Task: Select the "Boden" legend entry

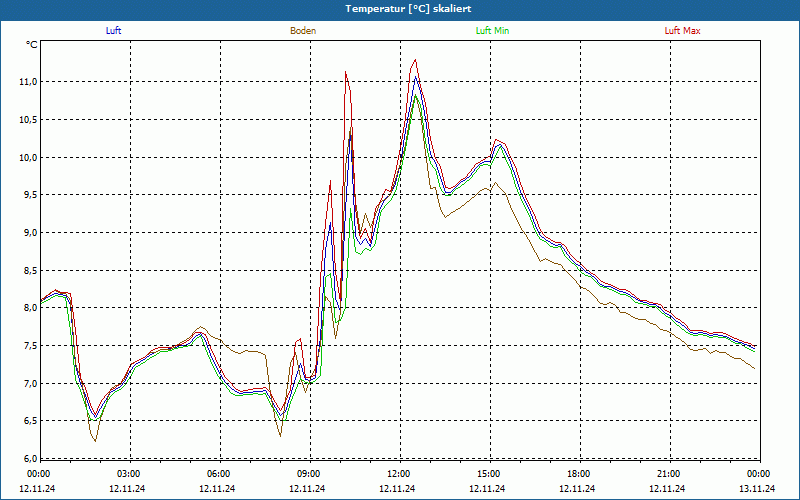Action: (303, 30)
